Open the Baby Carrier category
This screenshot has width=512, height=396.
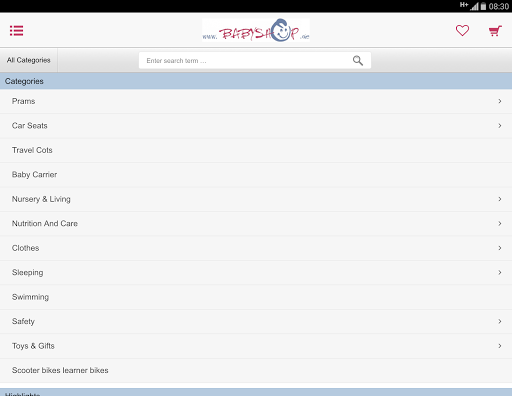[x=256, y=175]
